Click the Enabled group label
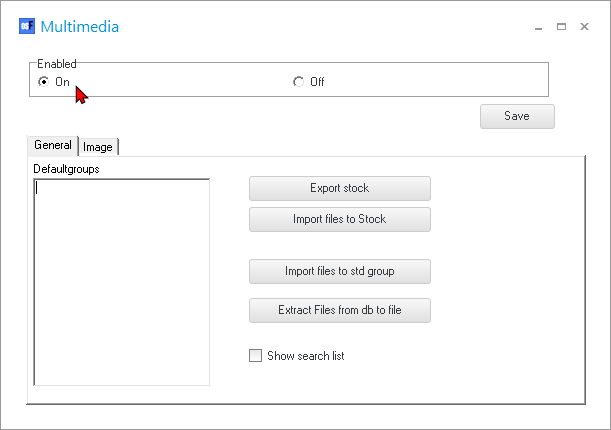The width and height of the screenshot is (611, 430). click(57, 64)
